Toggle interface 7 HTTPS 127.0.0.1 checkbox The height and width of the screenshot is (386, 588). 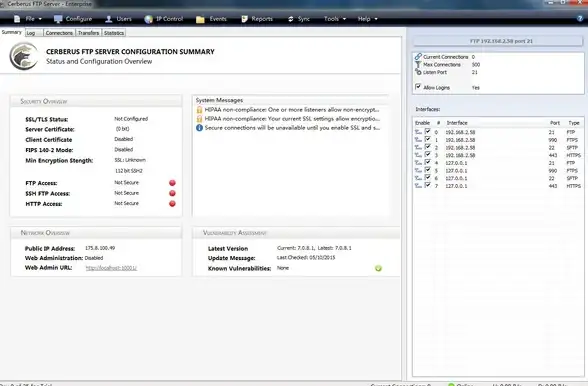click(428, 185)
